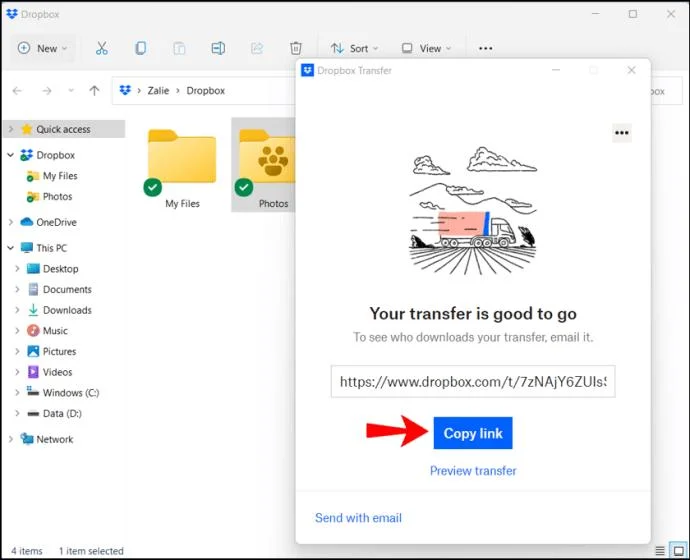690x560 pixels.
Task: Expand the Quick access chevron
Action: 11,129
